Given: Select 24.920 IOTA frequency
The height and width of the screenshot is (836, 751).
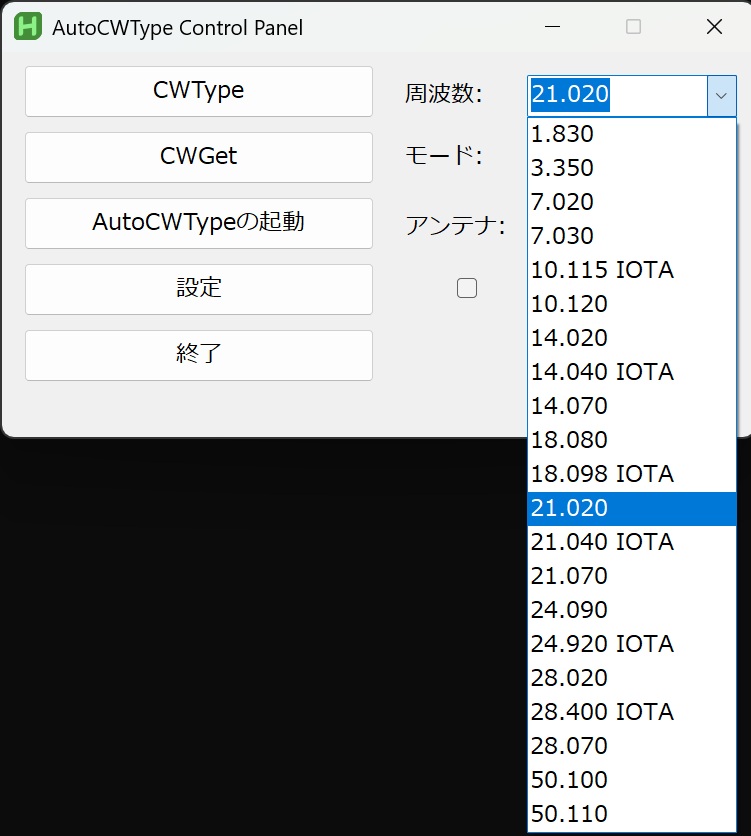Looking at the screenshot, I should point(632,644).
